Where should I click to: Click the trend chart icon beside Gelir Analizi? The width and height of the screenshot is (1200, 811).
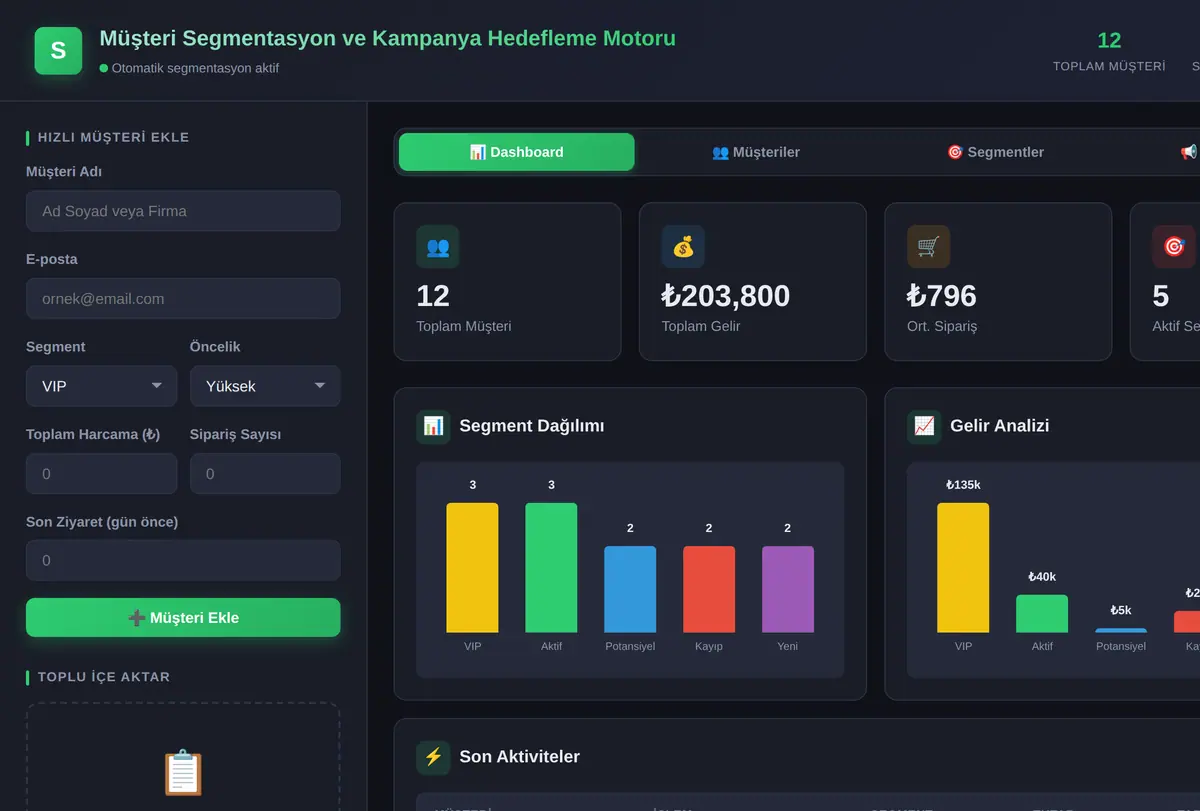[x=924, y=426]
